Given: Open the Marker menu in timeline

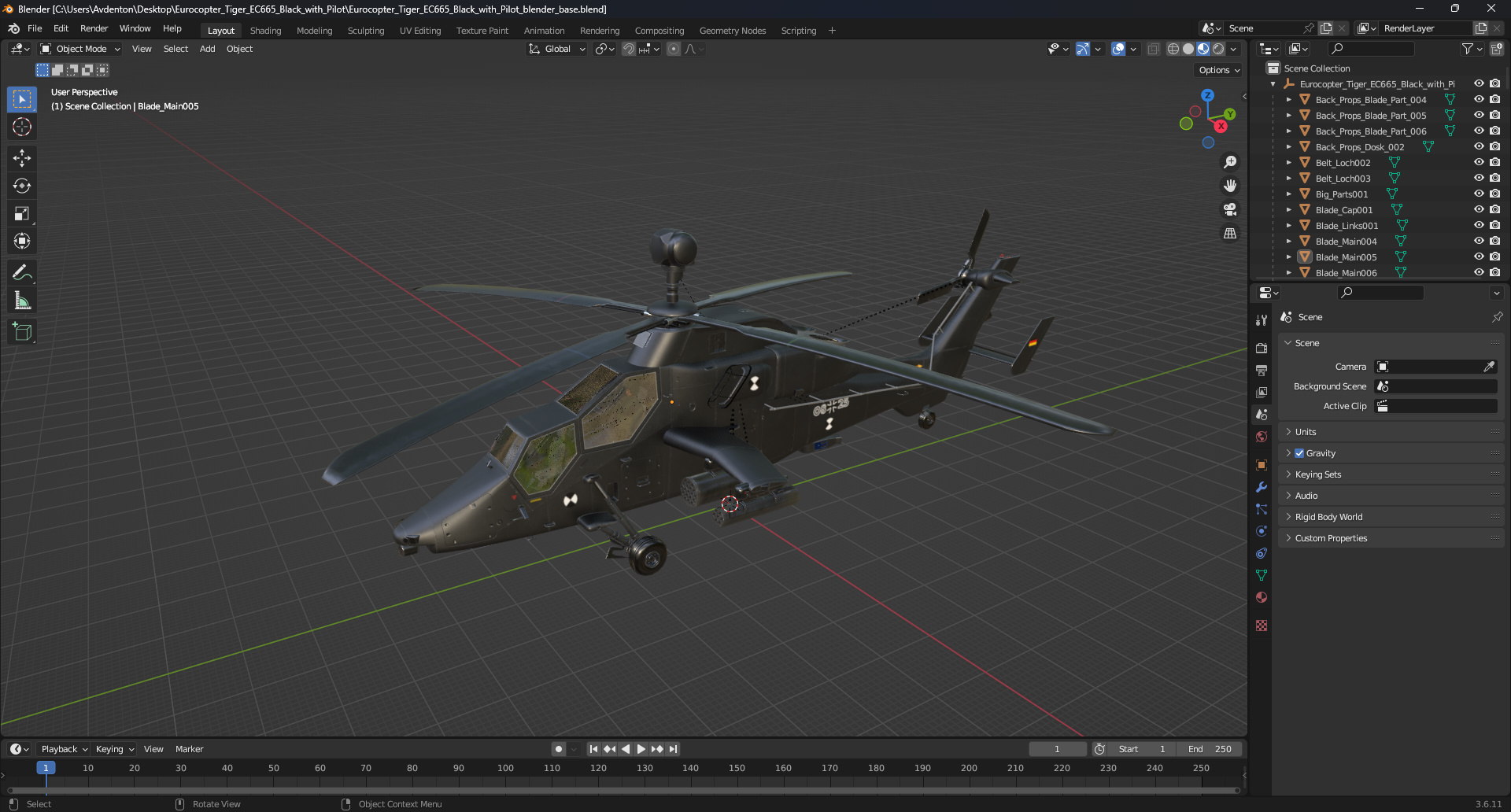Looking at the screenshot, I should click(189, 749).
